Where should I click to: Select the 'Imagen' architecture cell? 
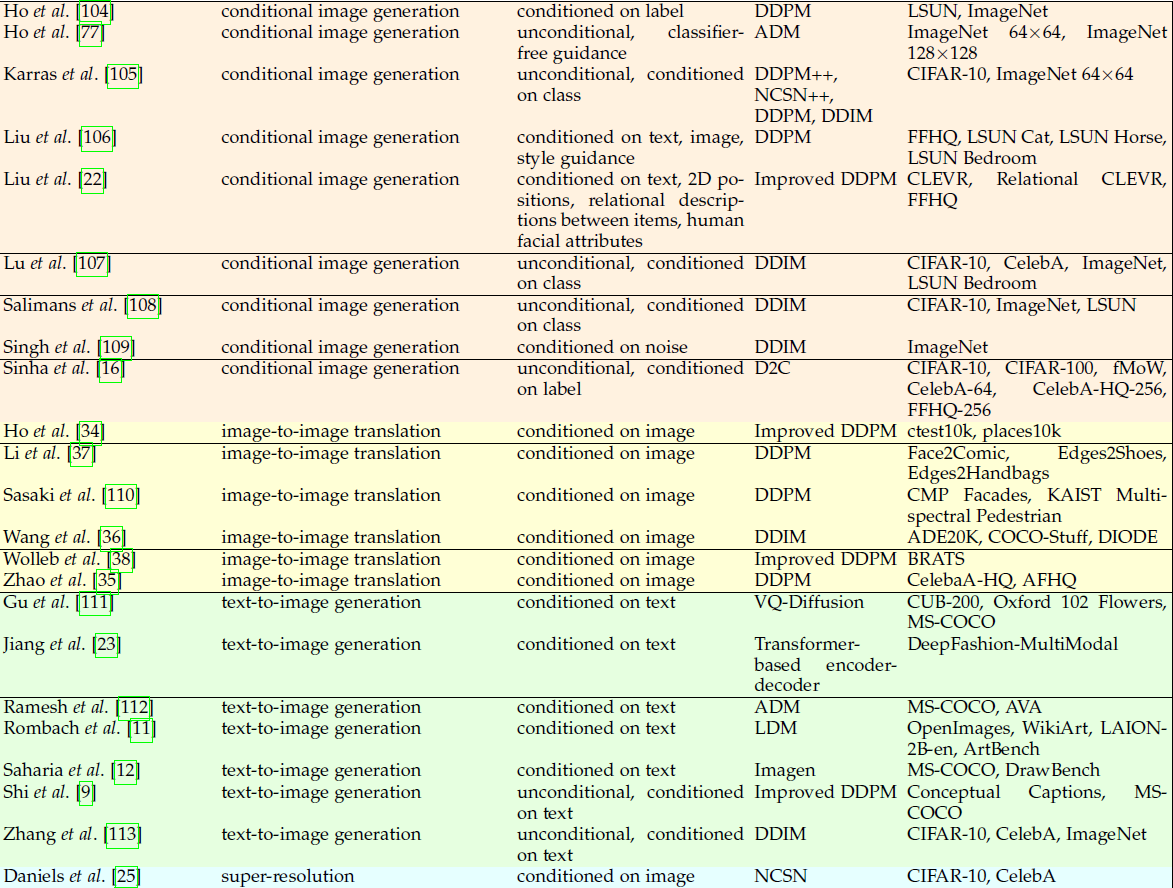coord(785,771)
